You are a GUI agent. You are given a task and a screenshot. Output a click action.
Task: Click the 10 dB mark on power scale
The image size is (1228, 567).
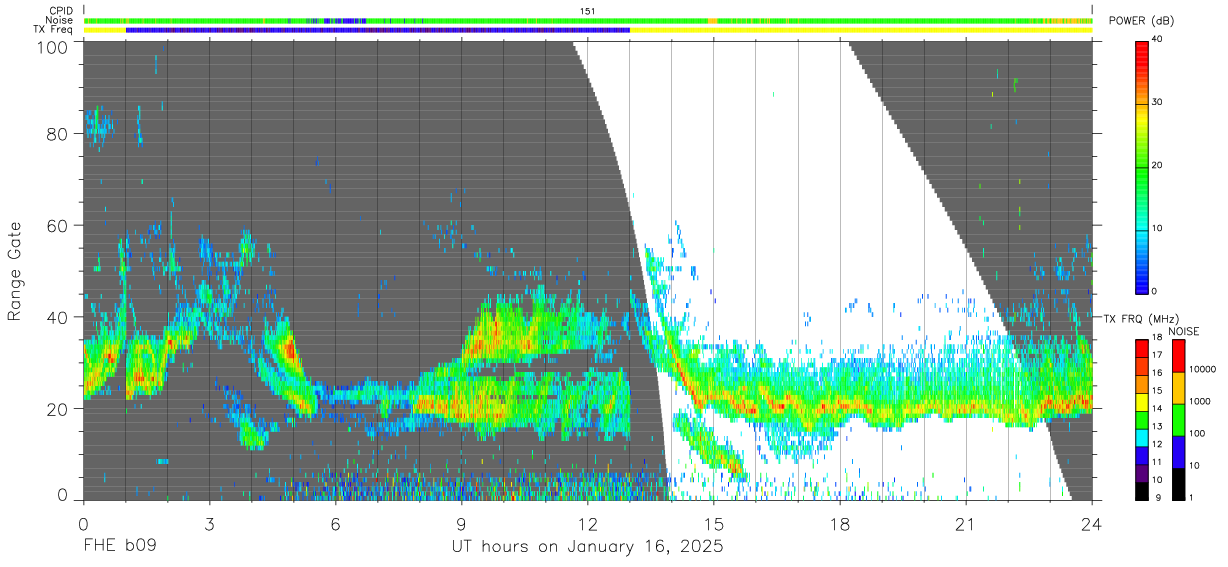[x=1156, y=228]
